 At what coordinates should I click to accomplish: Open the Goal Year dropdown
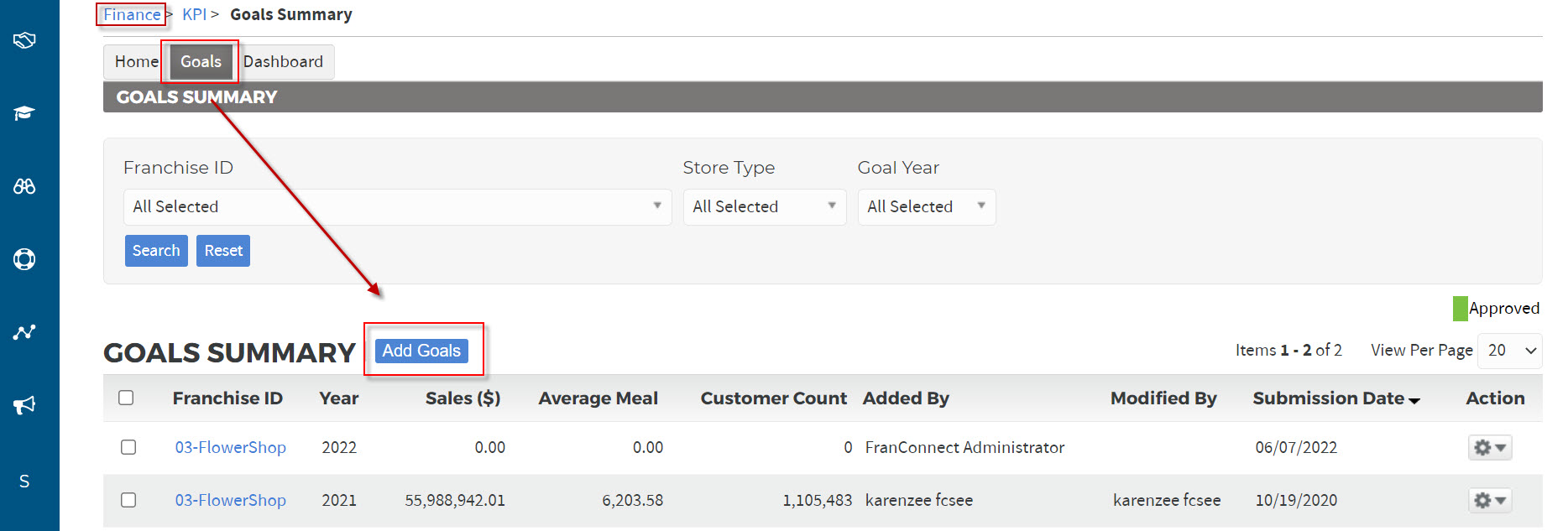tap(927, 207)
